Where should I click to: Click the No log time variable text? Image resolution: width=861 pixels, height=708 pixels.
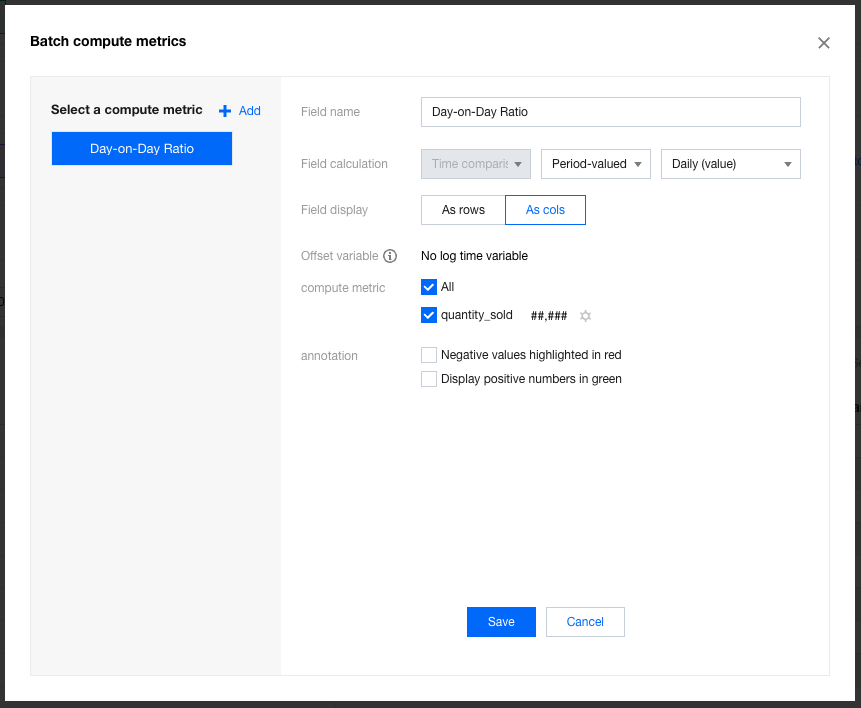pyautogui.click(x=474, y=256)
